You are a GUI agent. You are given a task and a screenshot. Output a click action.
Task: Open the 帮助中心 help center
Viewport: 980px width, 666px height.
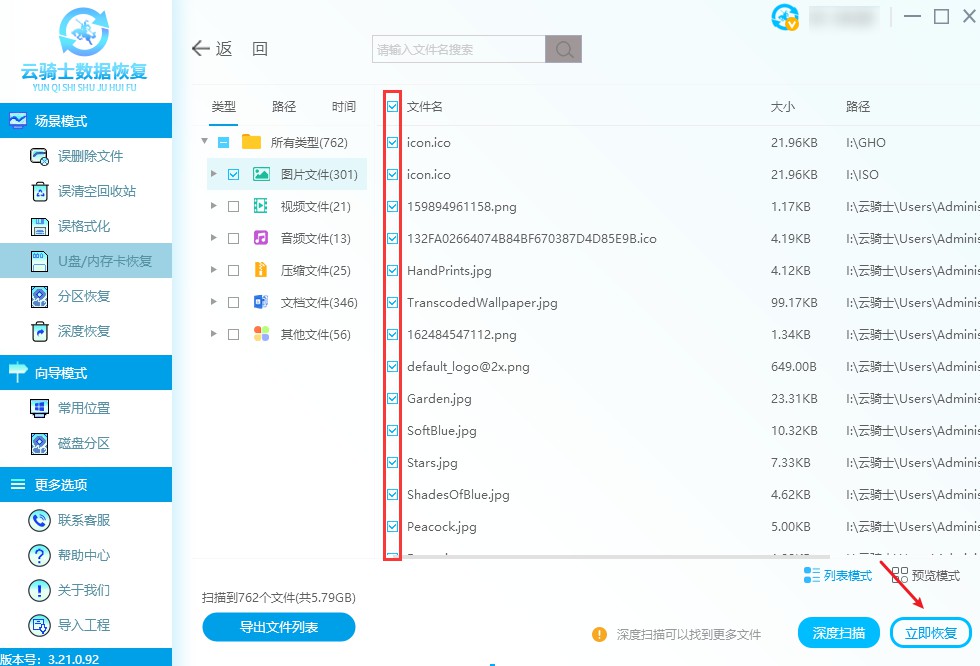tap(82, 555)
